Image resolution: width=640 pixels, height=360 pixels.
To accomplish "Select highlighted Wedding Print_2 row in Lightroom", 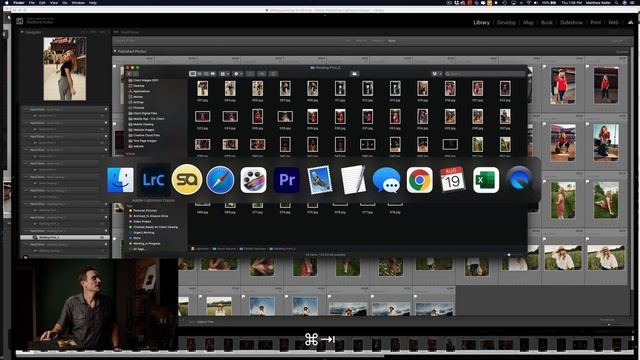I will (x=65, y=237).
